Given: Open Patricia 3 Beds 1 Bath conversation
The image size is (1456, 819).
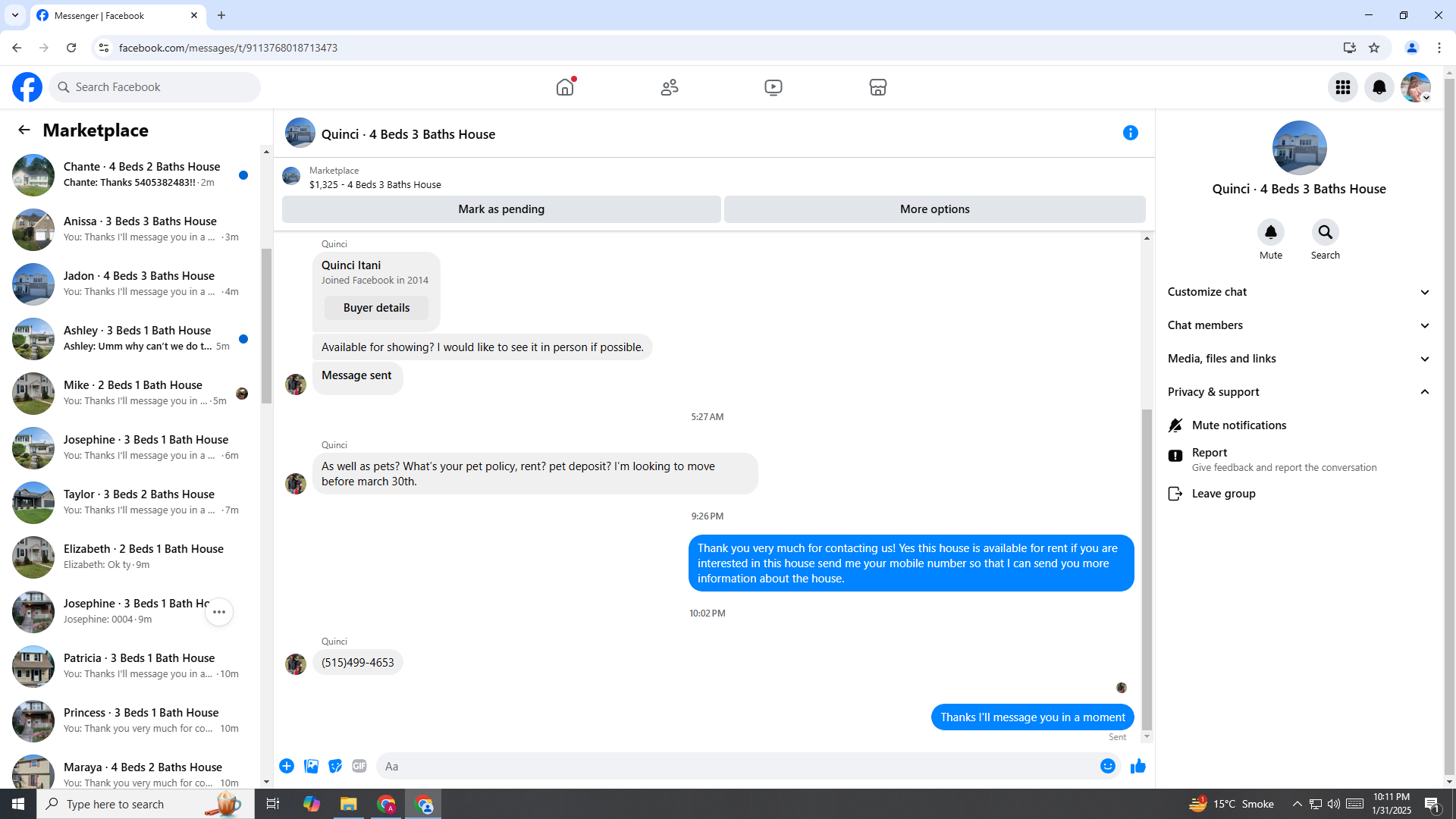Looking at the screenshot, I should (x=130, y=666).
